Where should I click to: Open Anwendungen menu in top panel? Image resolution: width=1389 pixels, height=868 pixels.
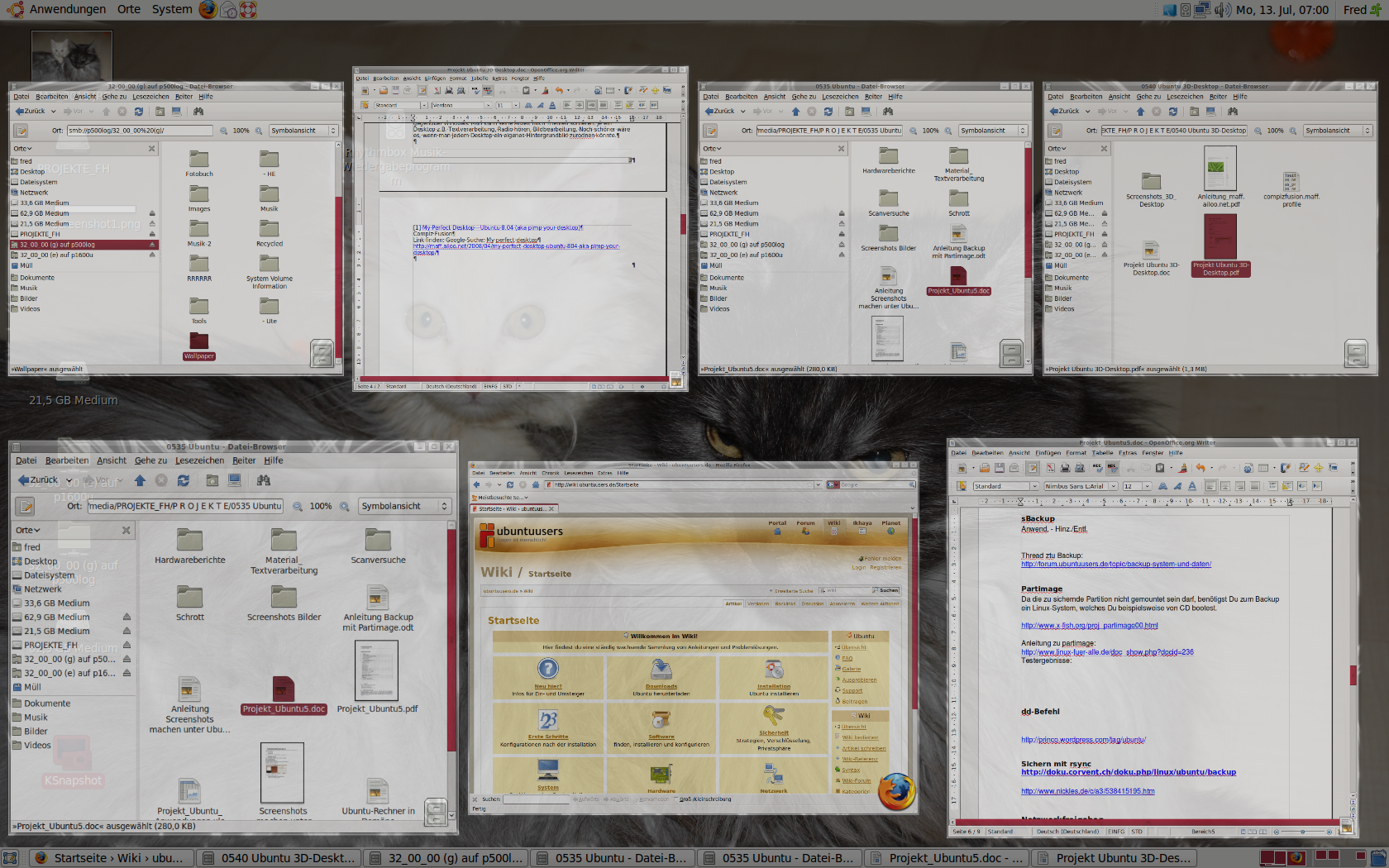(68, 10)
